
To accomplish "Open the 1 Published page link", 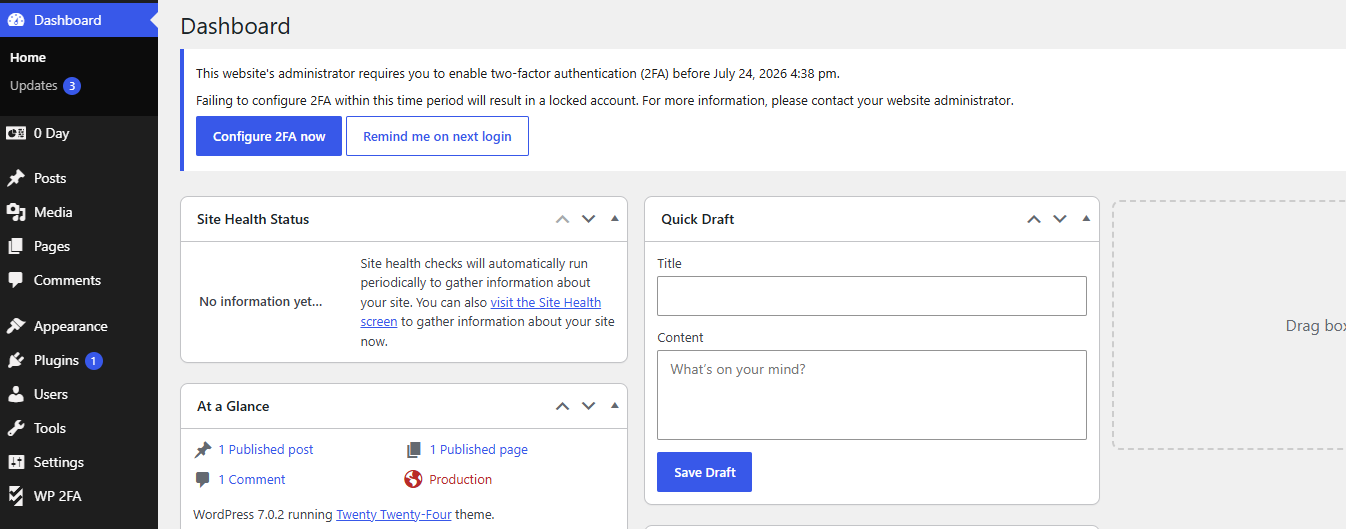I will [x=479, y=450].
